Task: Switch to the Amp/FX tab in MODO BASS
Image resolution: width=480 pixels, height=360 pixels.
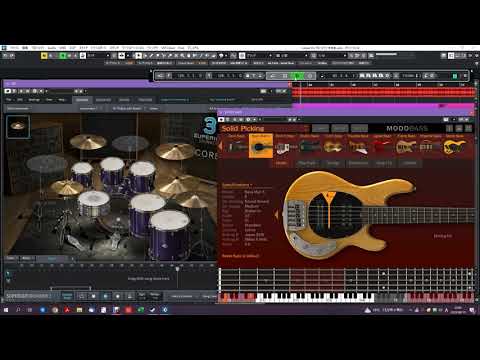Action: coord(384,163)
